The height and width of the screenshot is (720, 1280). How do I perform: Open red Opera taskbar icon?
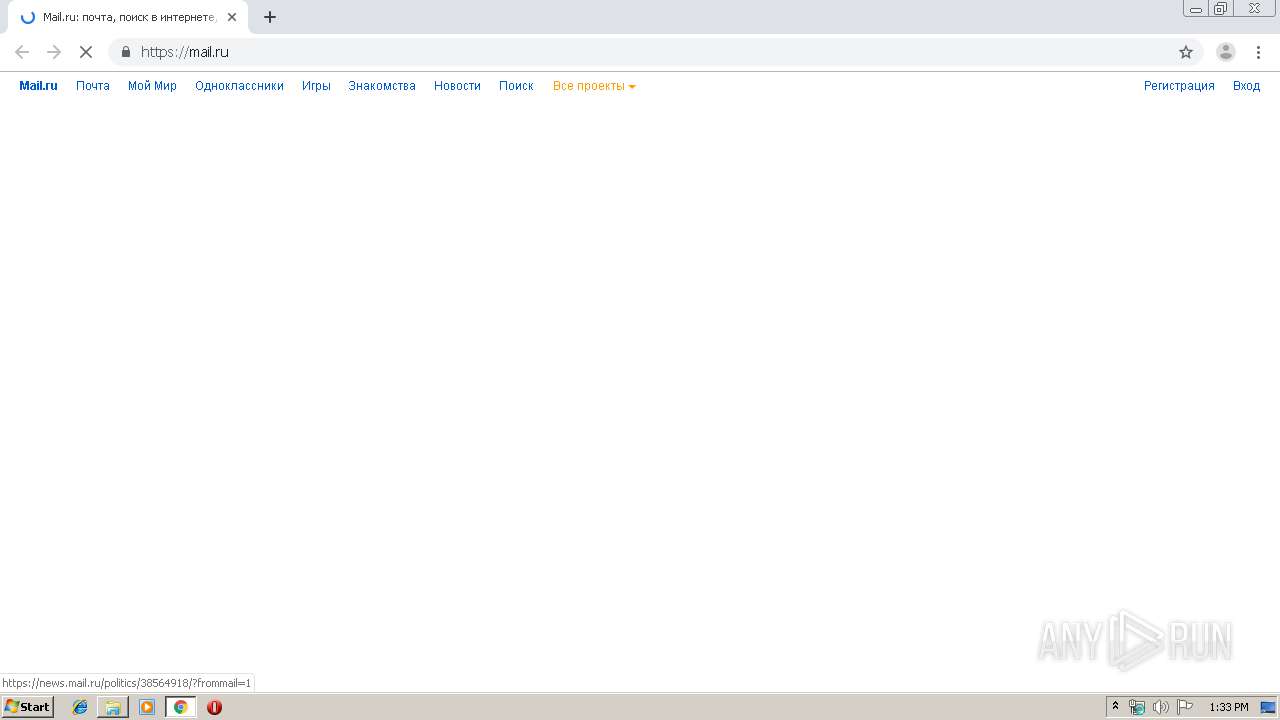click(x=214, y=707)
